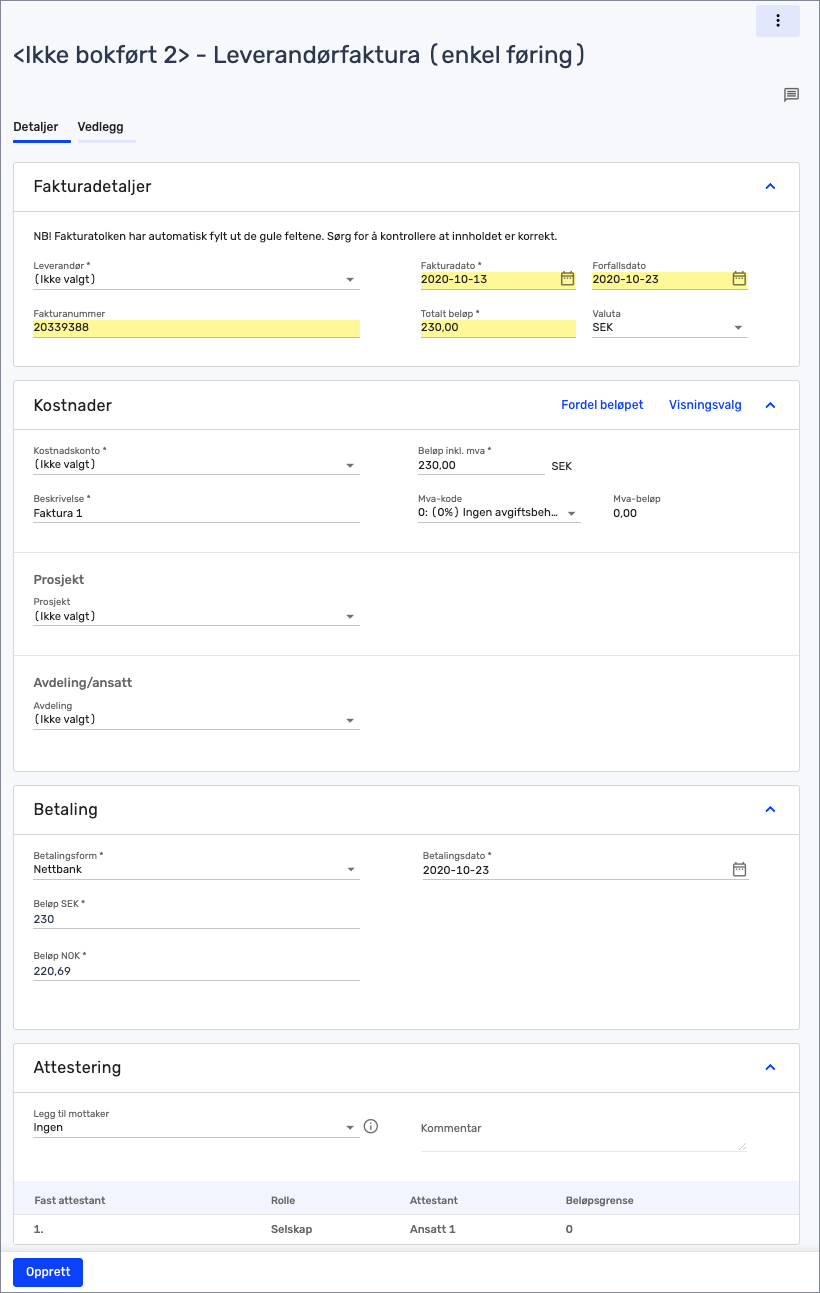Screen dimensions: 820x1293
Task: Open calendar picker for Betalingsdato
Action: pos(739,869)
